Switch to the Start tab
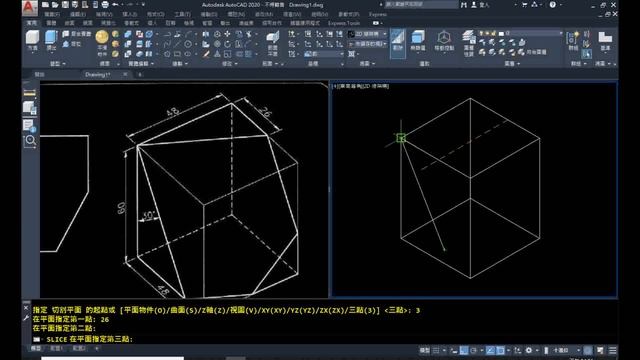This screenshot has height=360, width=640. pos(39,75)
